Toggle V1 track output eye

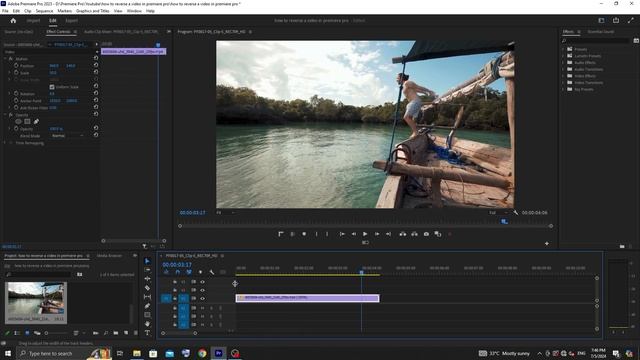(202, 298)
